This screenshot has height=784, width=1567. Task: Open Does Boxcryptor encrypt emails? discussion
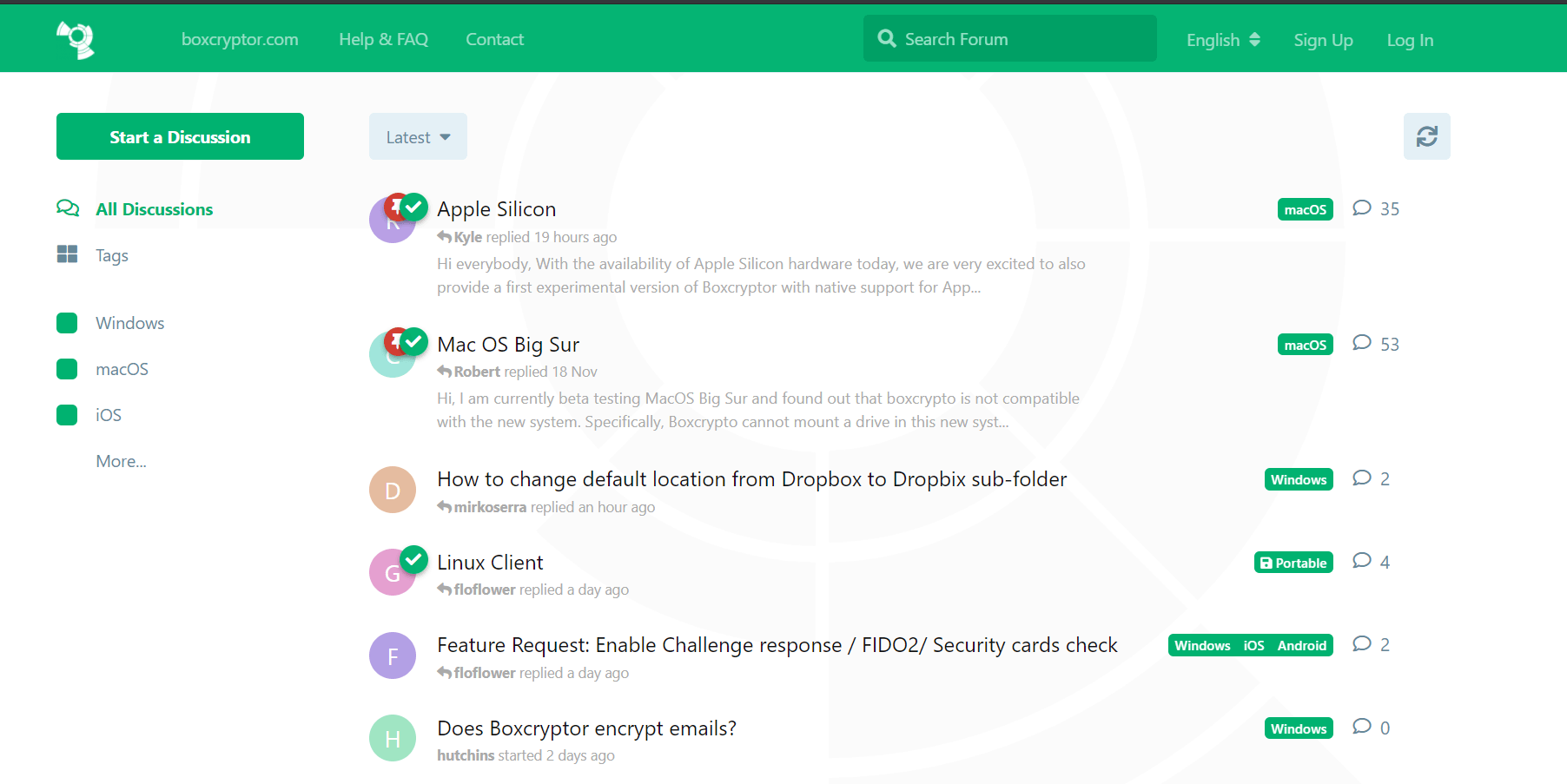[x=586, y=728]
